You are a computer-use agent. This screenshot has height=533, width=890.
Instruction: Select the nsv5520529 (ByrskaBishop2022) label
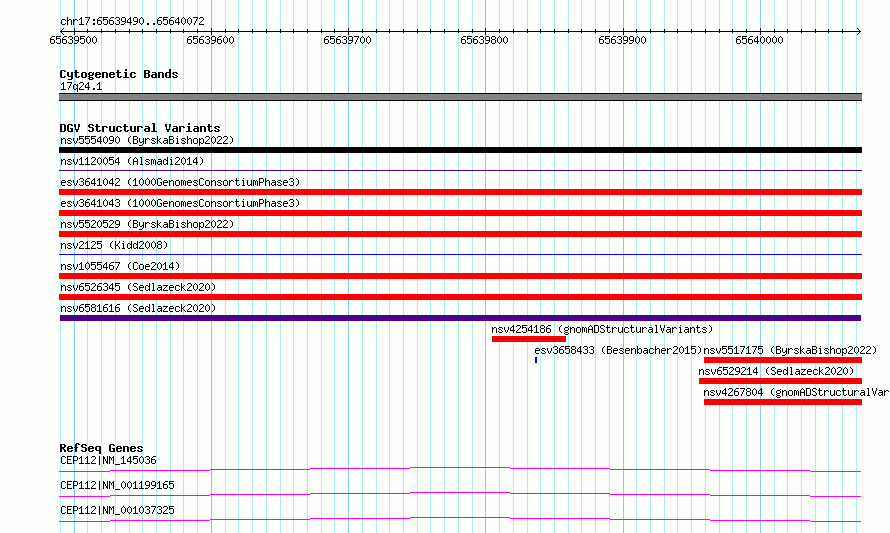point(147,224)
